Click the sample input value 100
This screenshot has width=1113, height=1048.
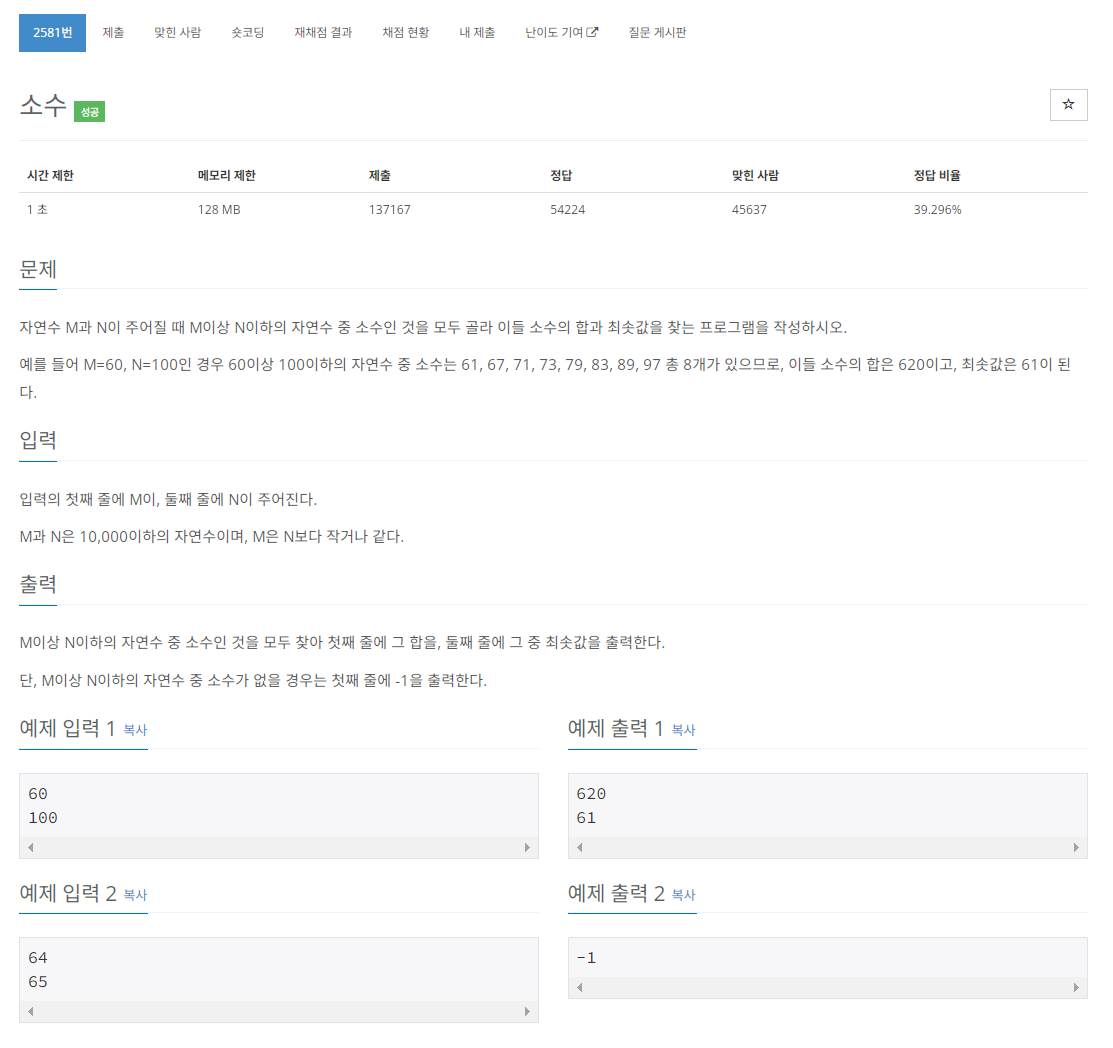coord(43,818)
